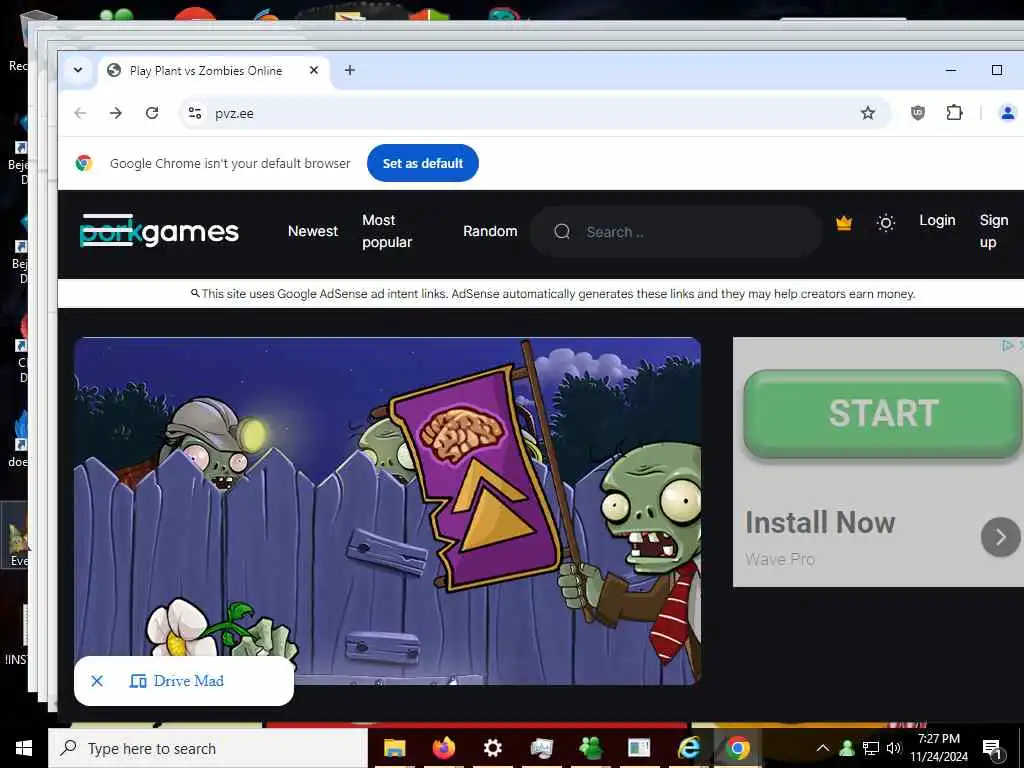Viewport: 1024px width, 768px height.
Task: Open File Explorer from the taskbar
Action: 394,748
